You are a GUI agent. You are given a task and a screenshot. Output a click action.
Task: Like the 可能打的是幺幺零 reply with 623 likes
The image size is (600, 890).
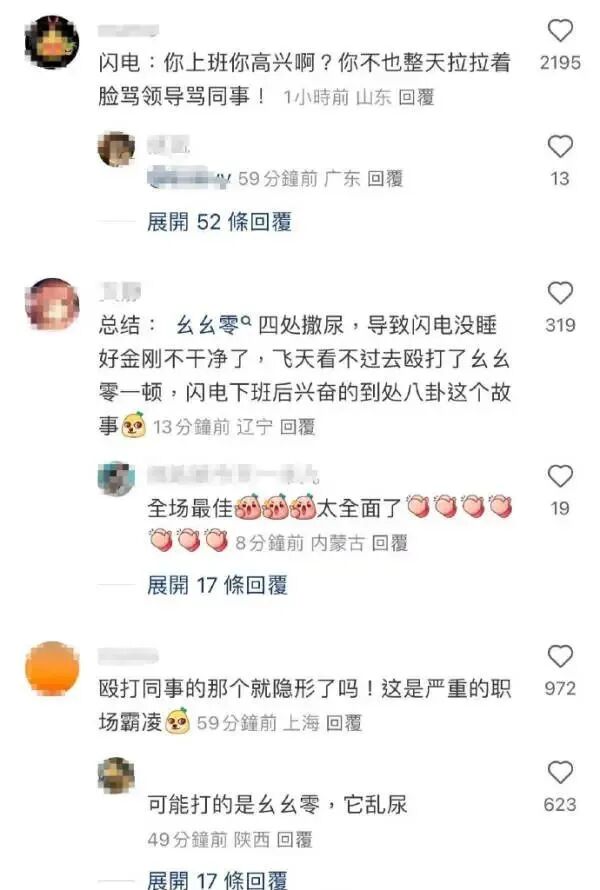point(560,772)
